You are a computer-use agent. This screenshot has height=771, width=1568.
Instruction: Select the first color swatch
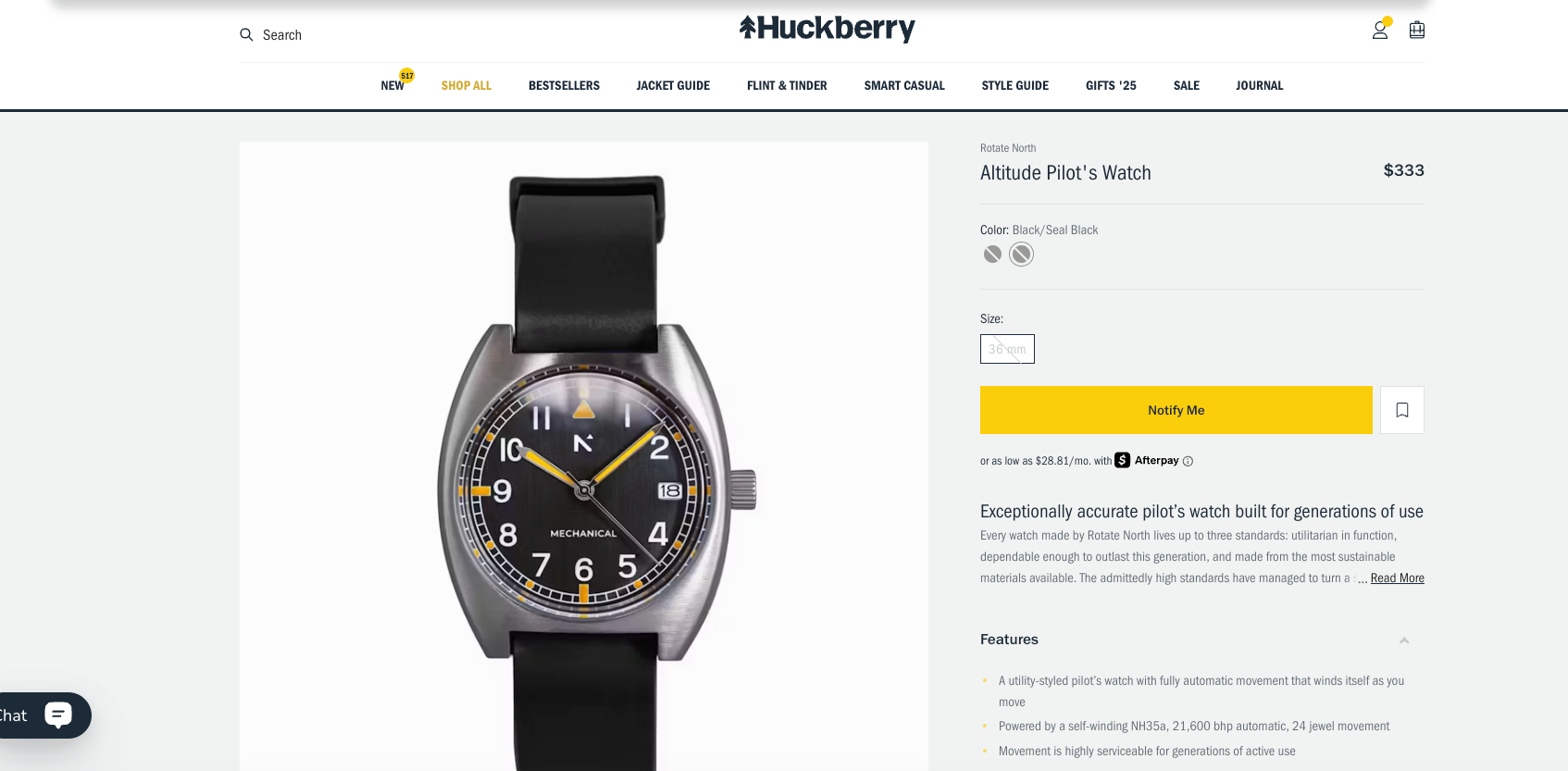tap(992, 255)
